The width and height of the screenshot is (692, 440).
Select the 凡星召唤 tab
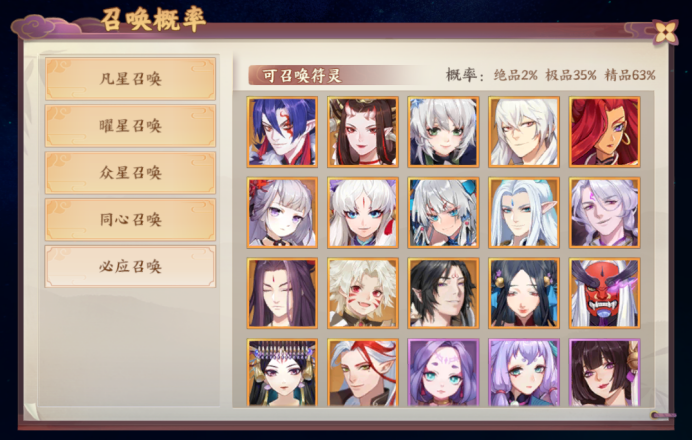130,79
